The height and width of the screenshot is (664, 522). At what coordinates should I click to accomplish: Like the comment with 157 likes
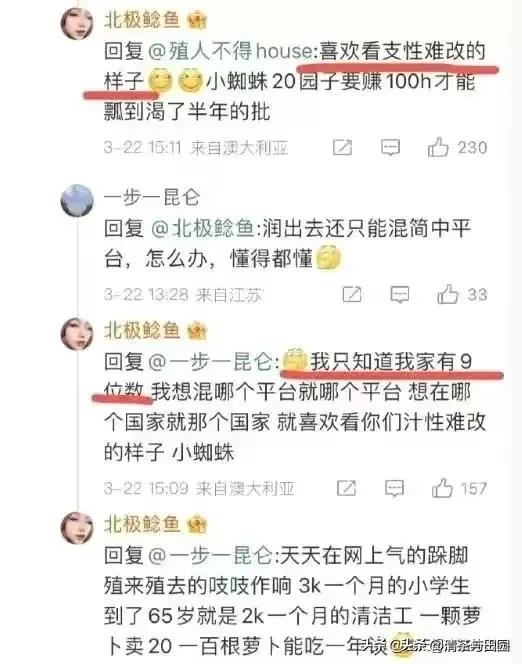(x=442, y=488)
